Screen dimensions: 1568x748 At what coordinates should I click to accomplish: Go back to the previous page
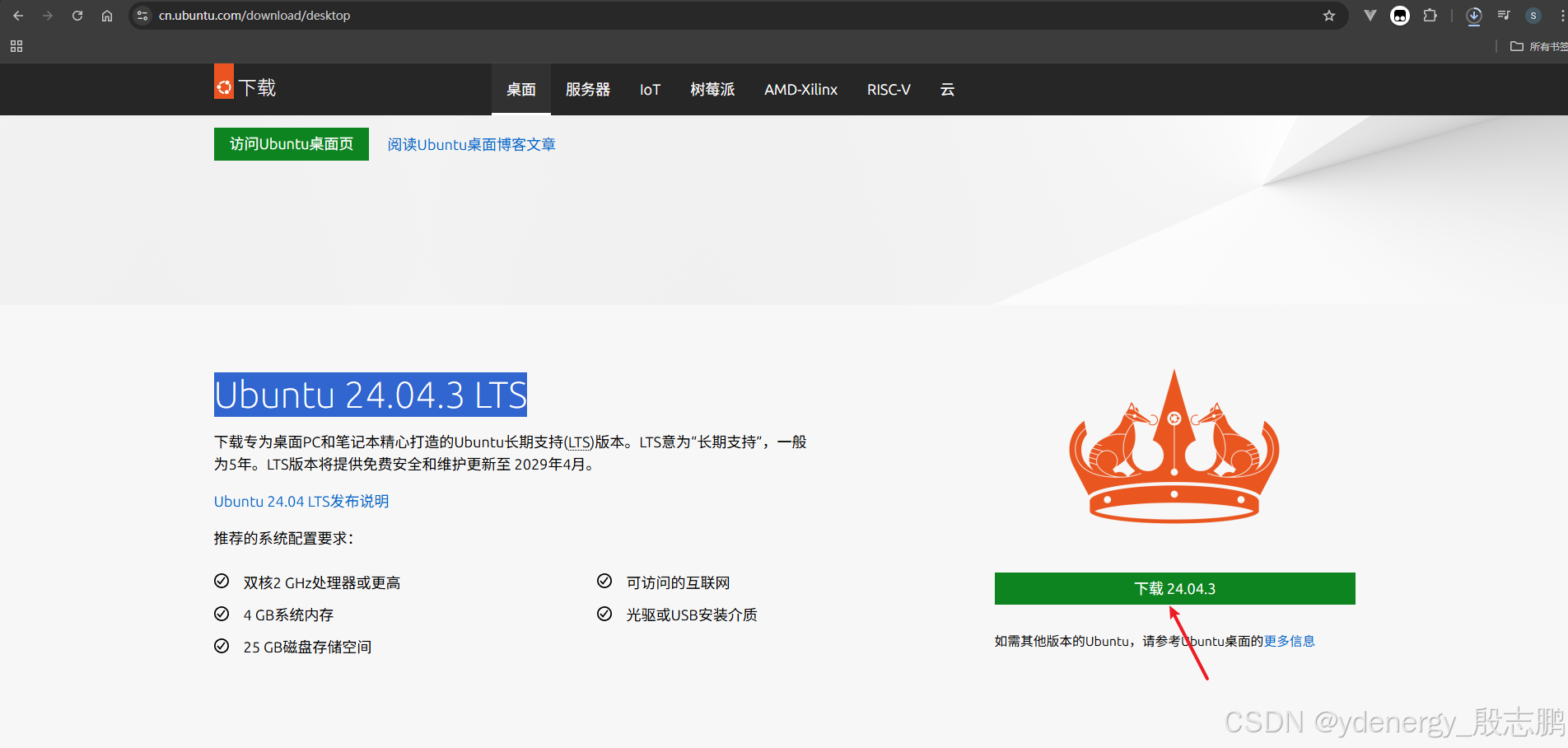pos(18,16)
